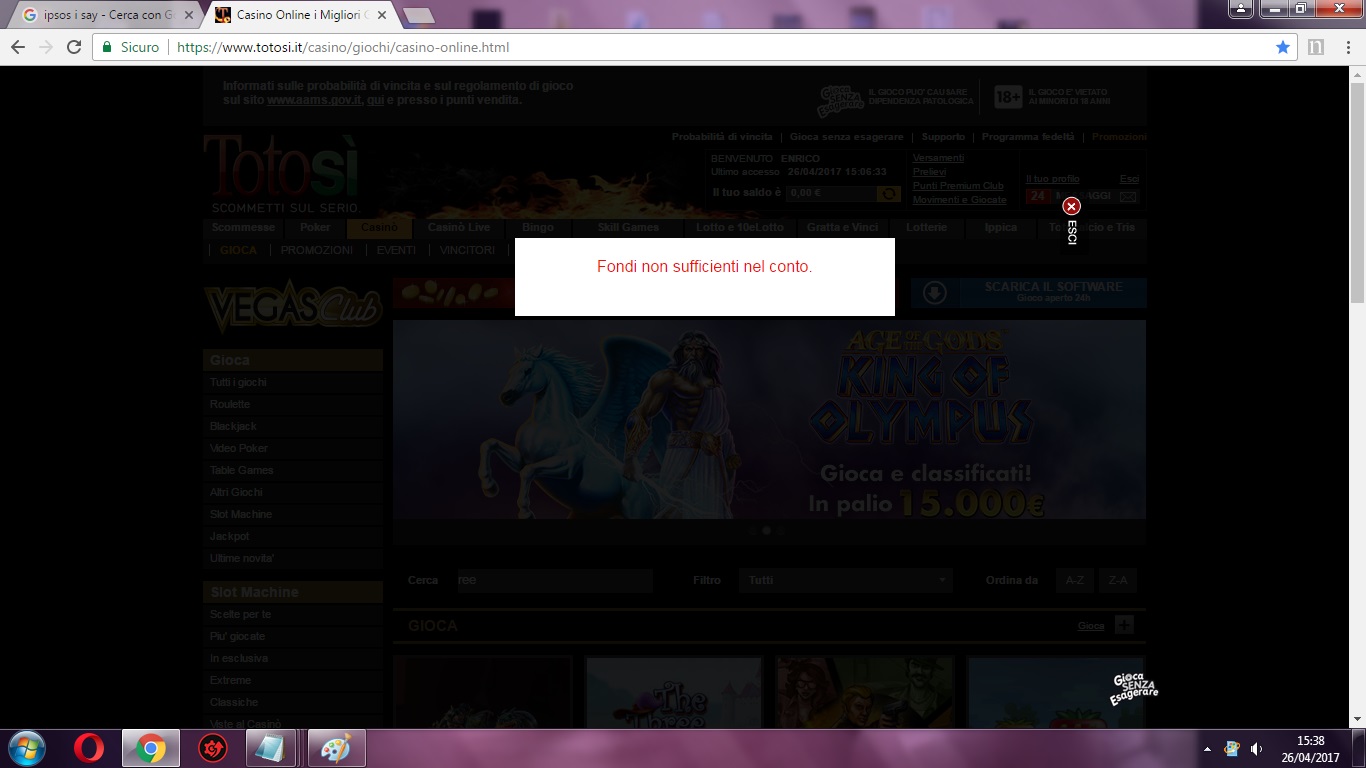Viewport: 1366px width, 768px height.
Task: Click the Chrome address bar URL
Action: (343, 47)
